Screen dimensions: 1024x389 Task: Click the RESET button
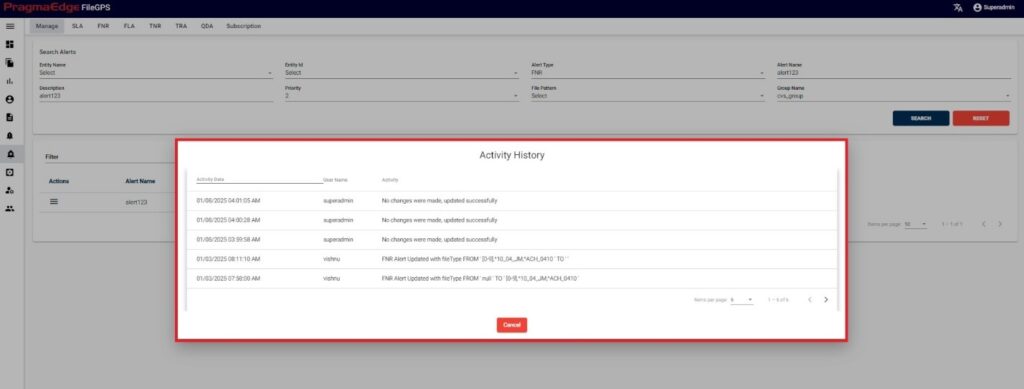980,118
